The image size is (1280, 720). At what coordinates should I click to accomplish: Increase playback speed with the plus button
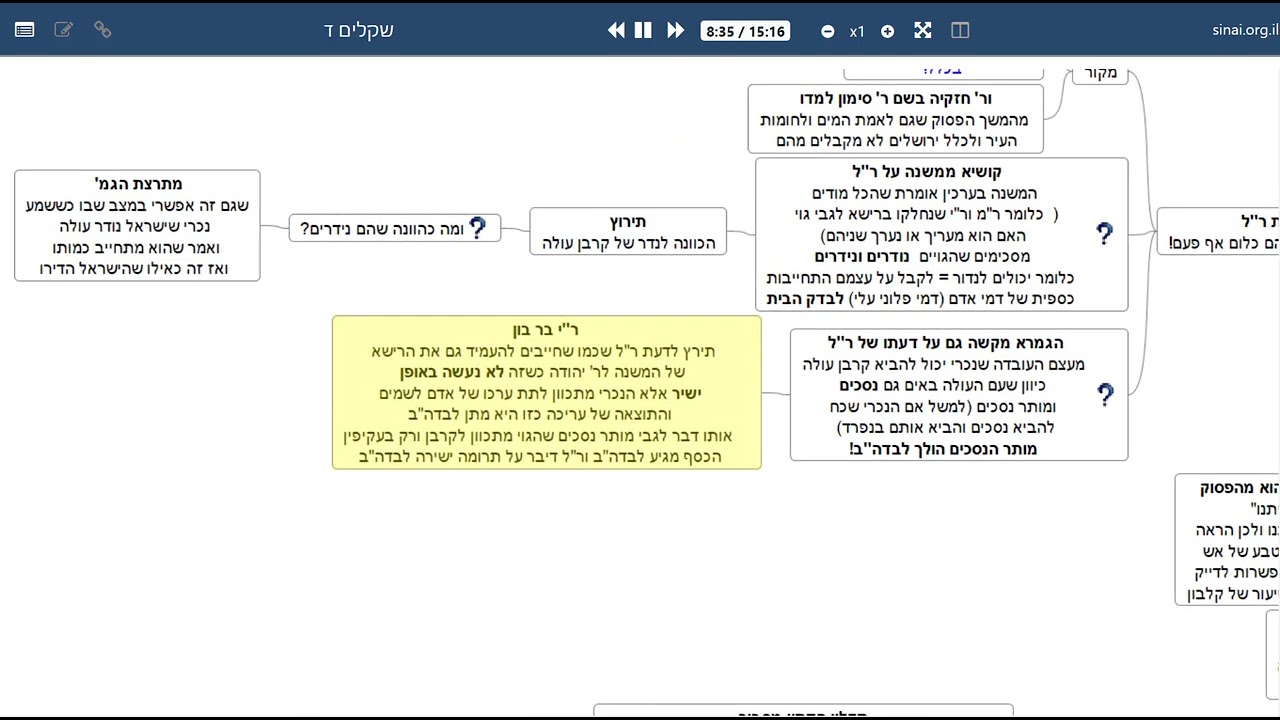[887, 31]
